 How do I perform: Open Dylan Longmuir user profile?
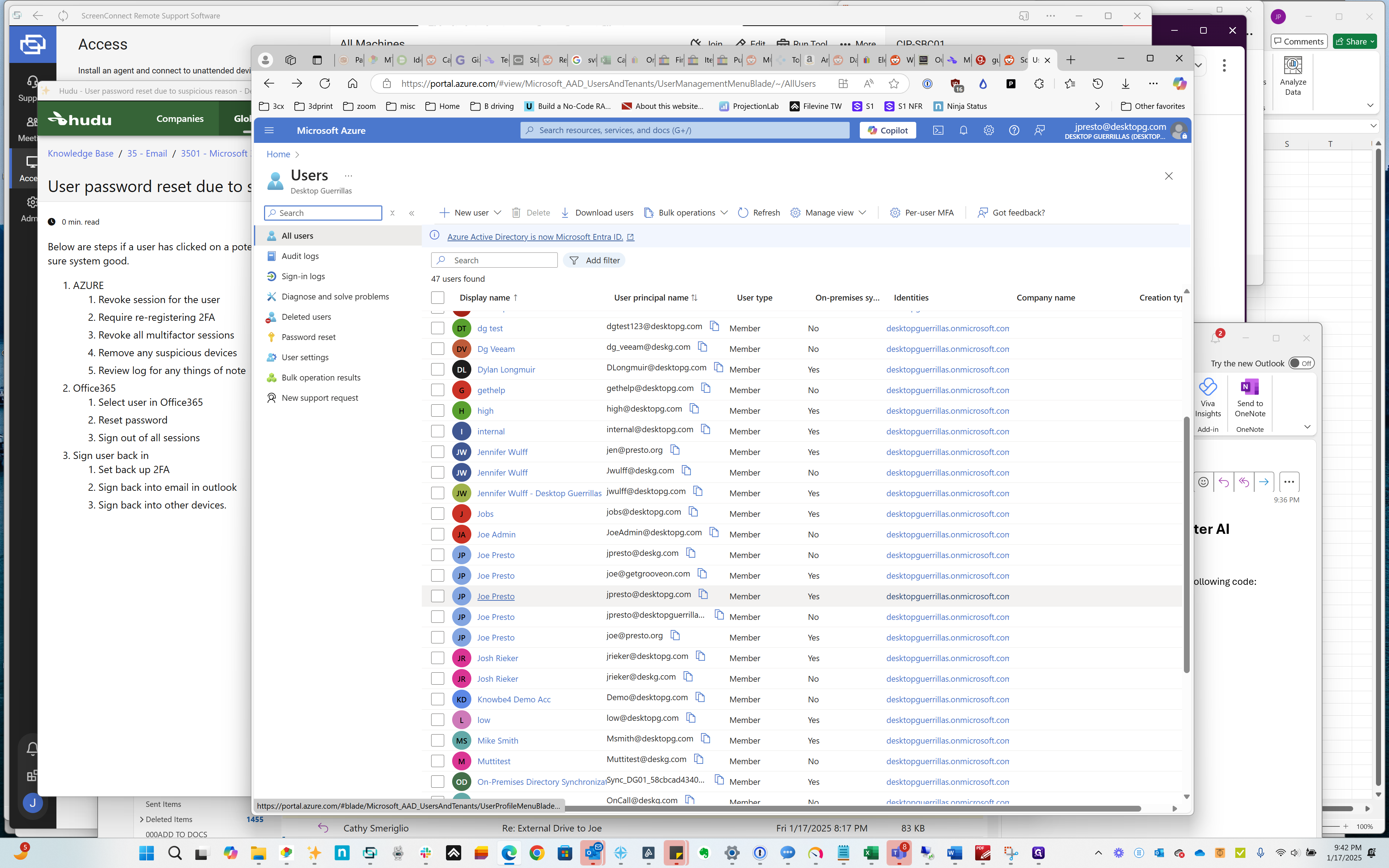tap(506, 370)
